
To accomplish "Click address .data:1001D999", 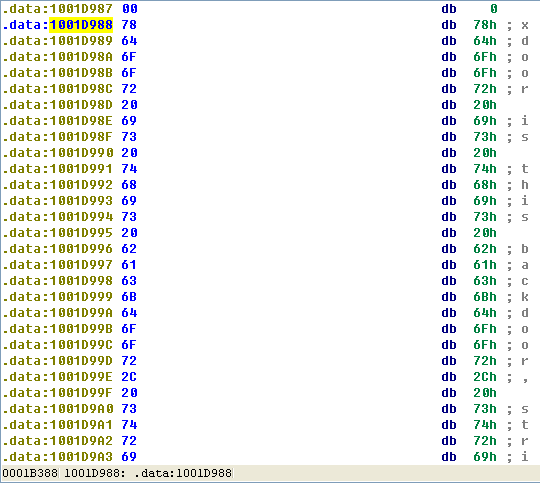I will (58, 297).
